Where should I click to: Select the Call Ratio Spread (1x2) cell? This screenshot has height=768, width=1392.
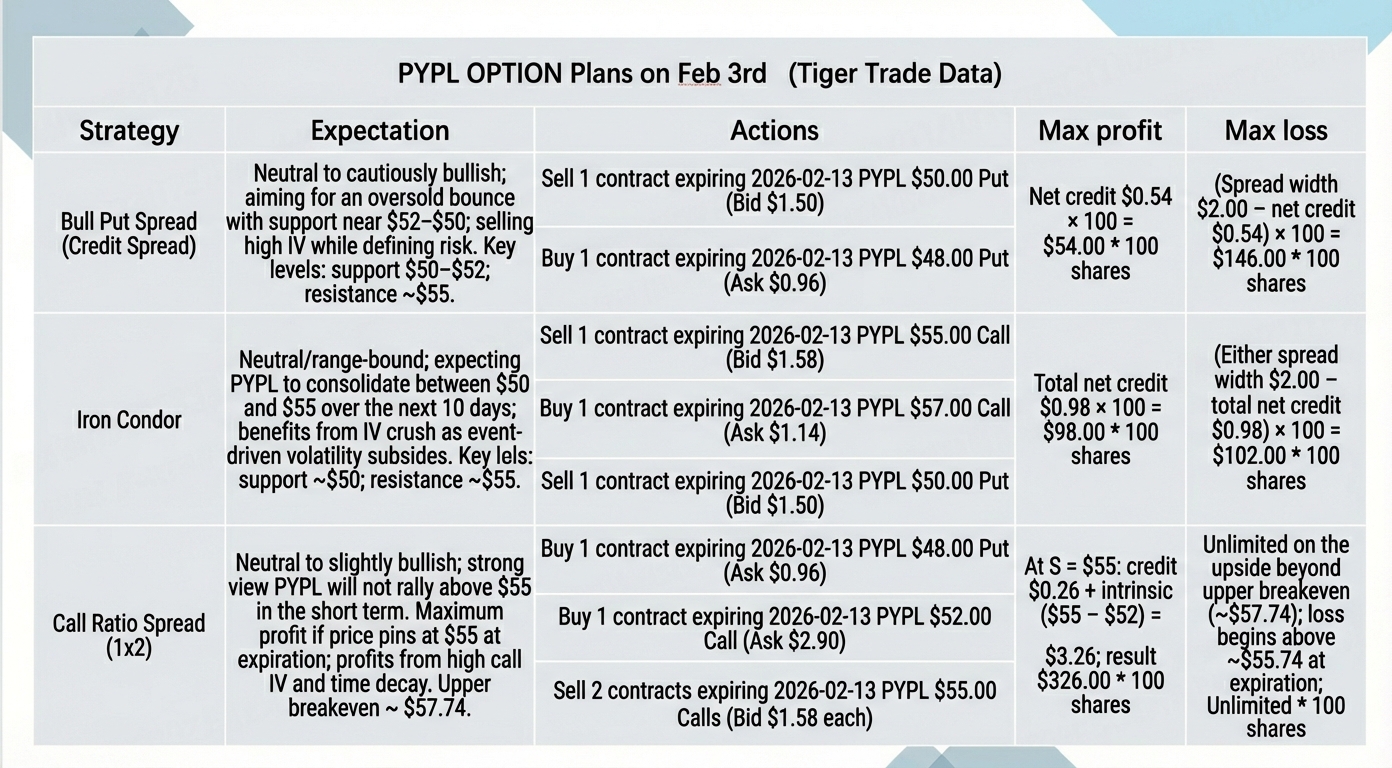click(129, 636)
